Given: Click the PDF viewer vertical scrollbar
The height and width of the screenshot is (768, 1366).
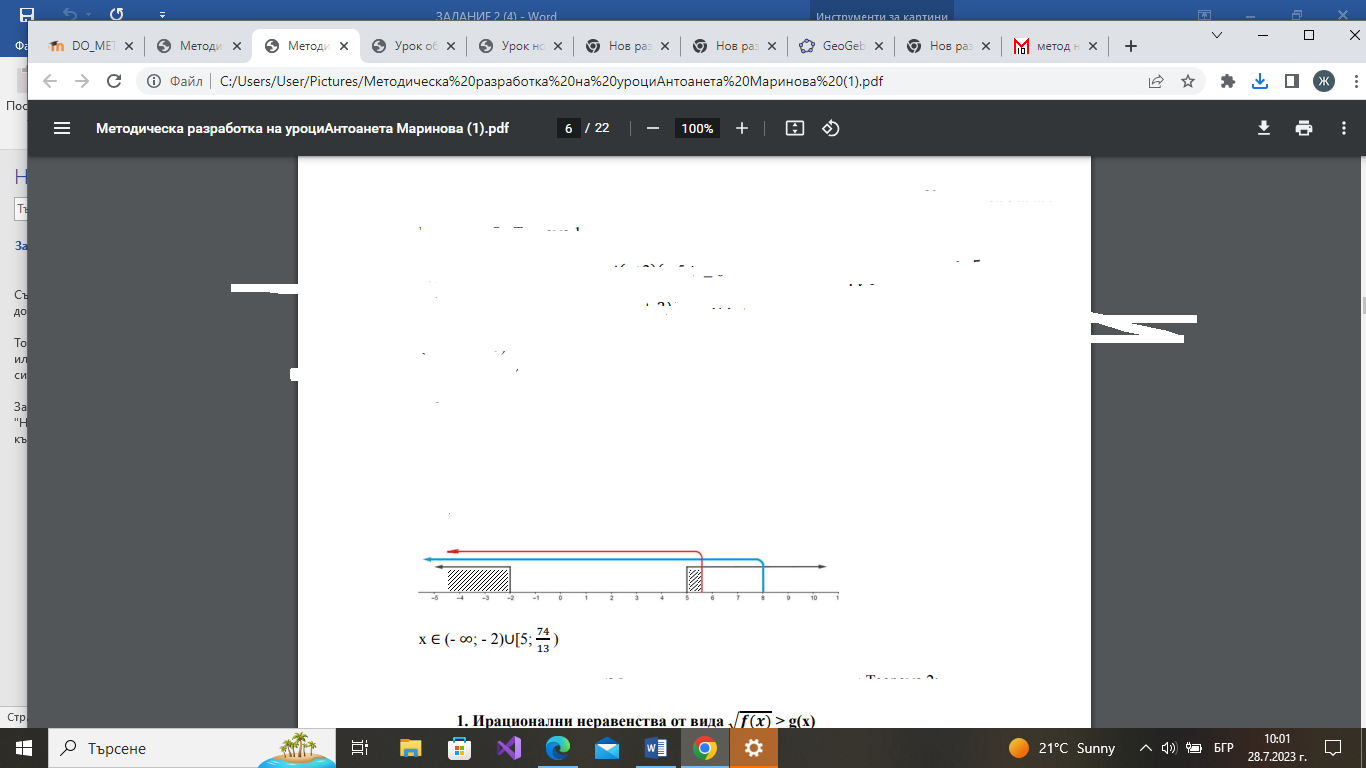Looking at the screenshot, I should [1361, 305].
